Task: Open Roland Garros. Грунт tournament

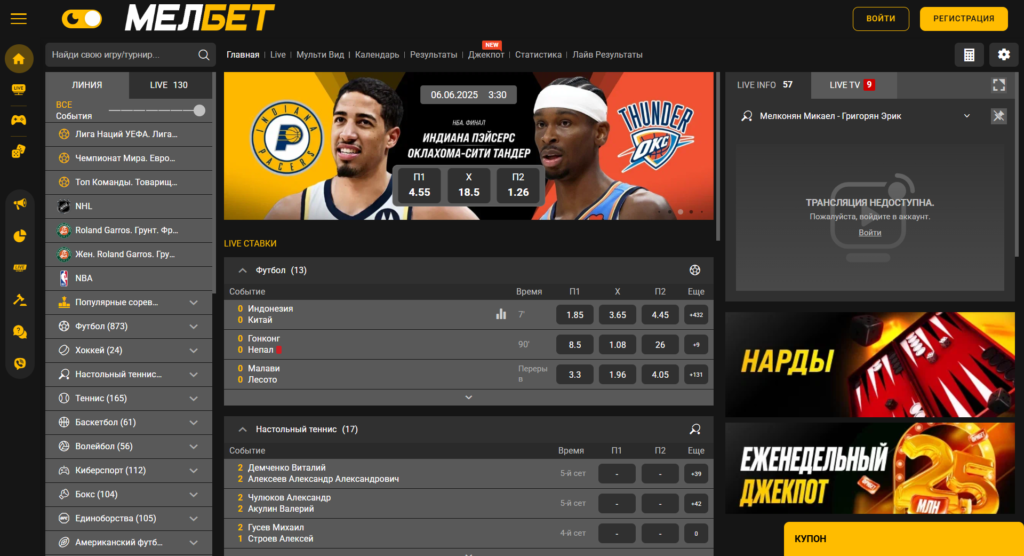Action: point(129,230)
